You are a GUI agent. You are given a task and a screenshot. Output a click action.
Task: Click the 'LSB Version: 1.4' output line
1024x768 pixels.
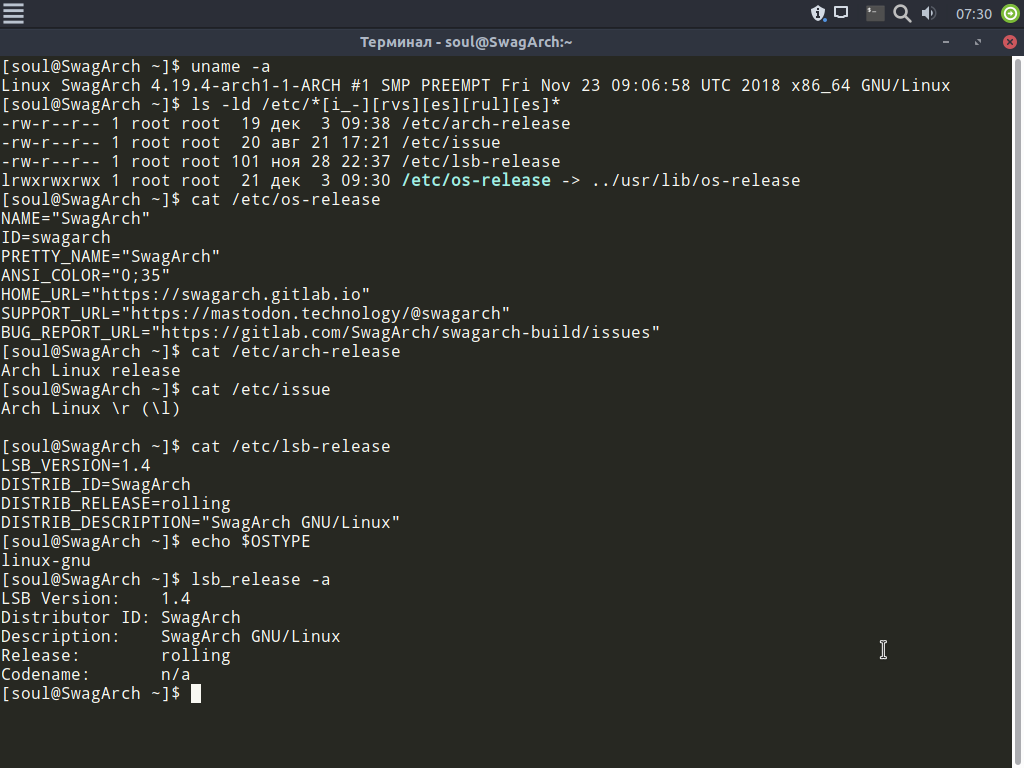click(95, 598)
